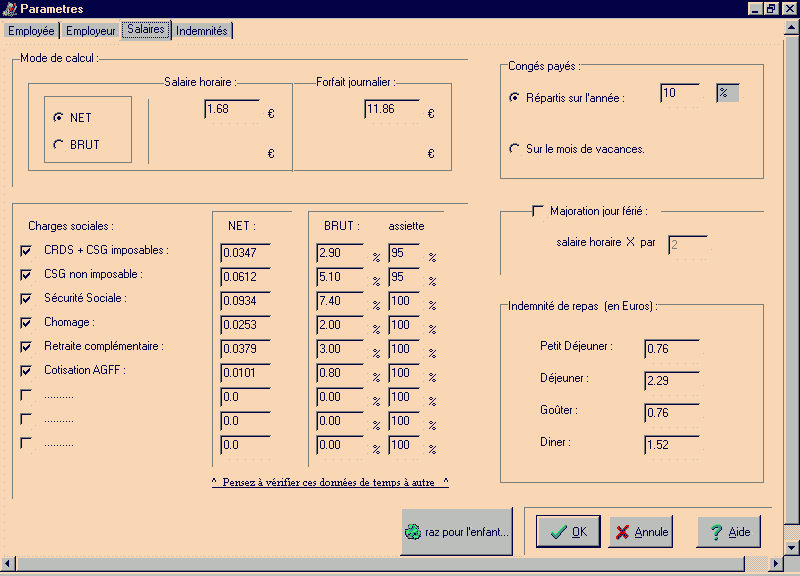Click the salaire horaire multiplier field
Screen dimensions: 800x576
click(688, 245)
